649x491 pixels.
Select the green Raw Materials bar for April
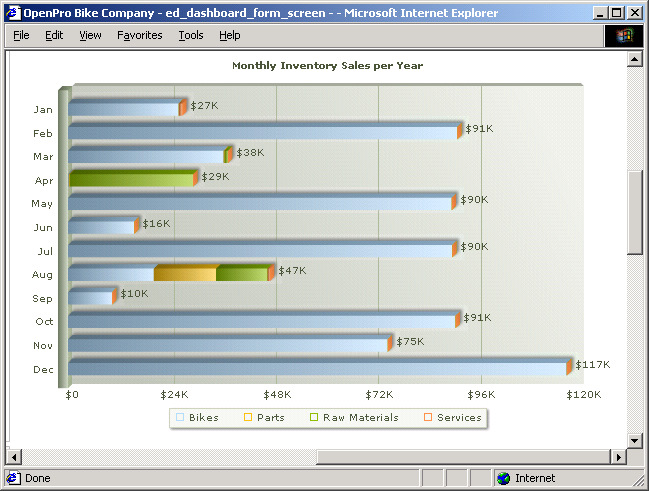click(132, 178)
